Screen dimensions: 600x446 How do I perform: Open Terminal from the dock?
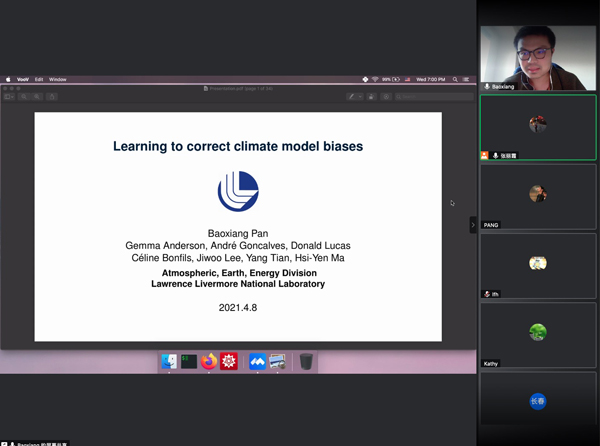coord(189,361)
